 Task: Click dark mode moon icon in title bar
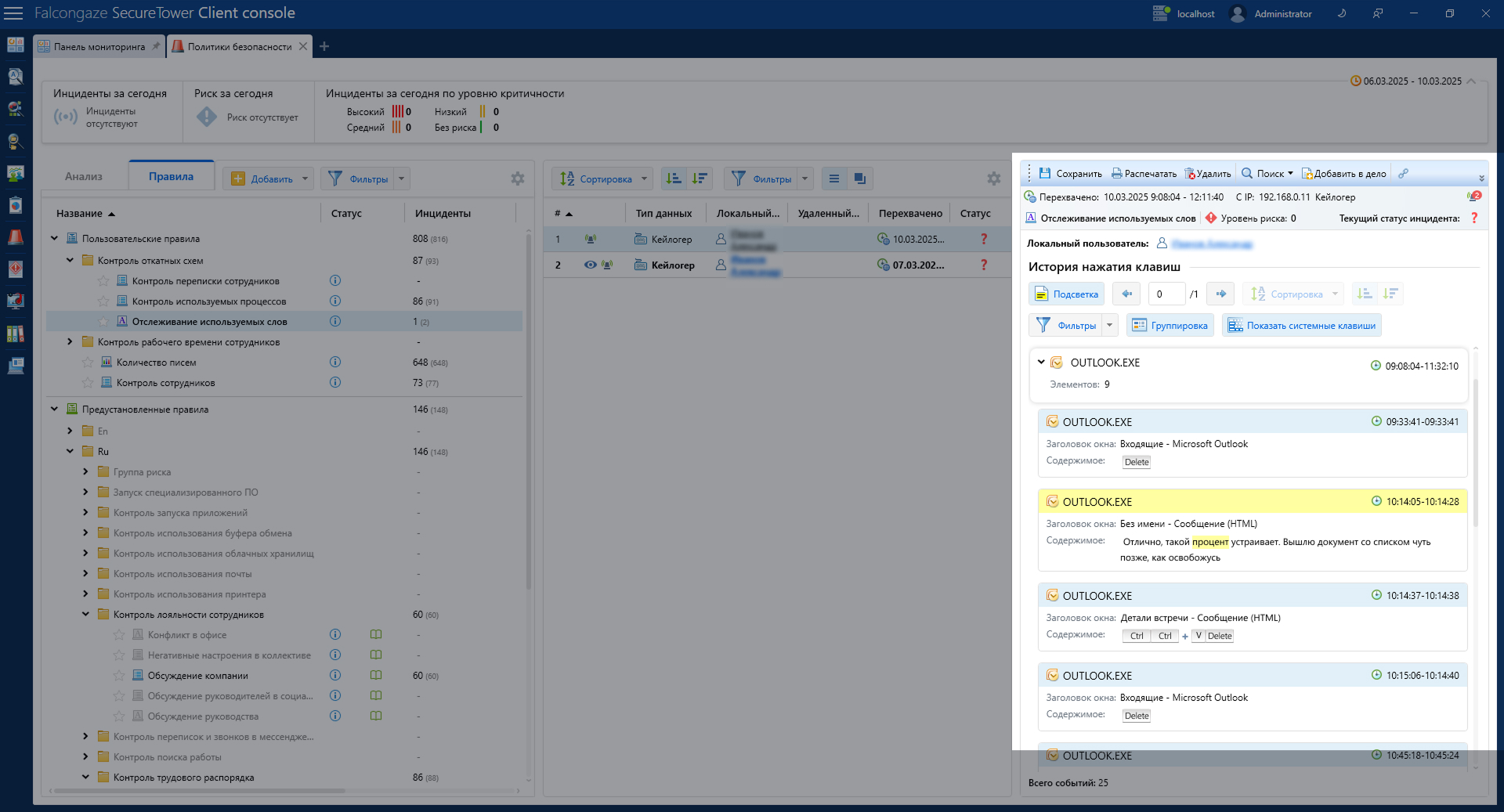point(1342,13)
